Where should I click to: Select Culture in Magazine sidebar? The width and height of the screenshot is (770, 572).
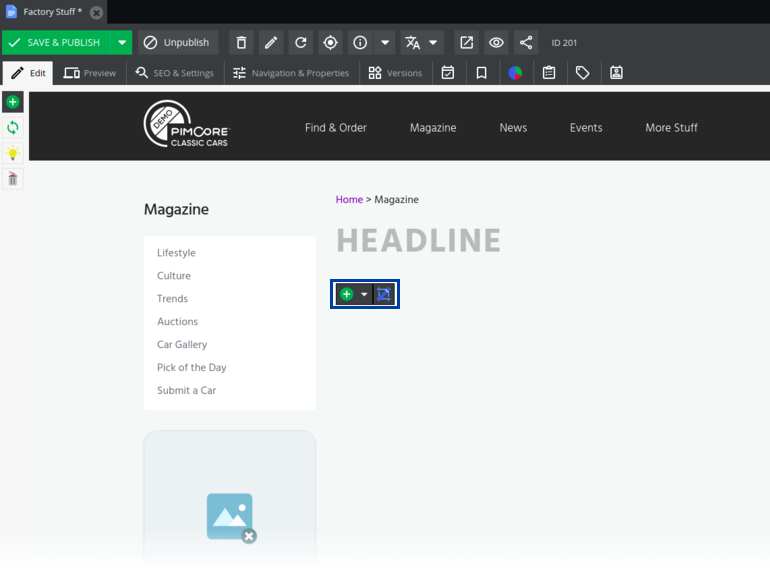pyautogui.click(x=174, y=275)
